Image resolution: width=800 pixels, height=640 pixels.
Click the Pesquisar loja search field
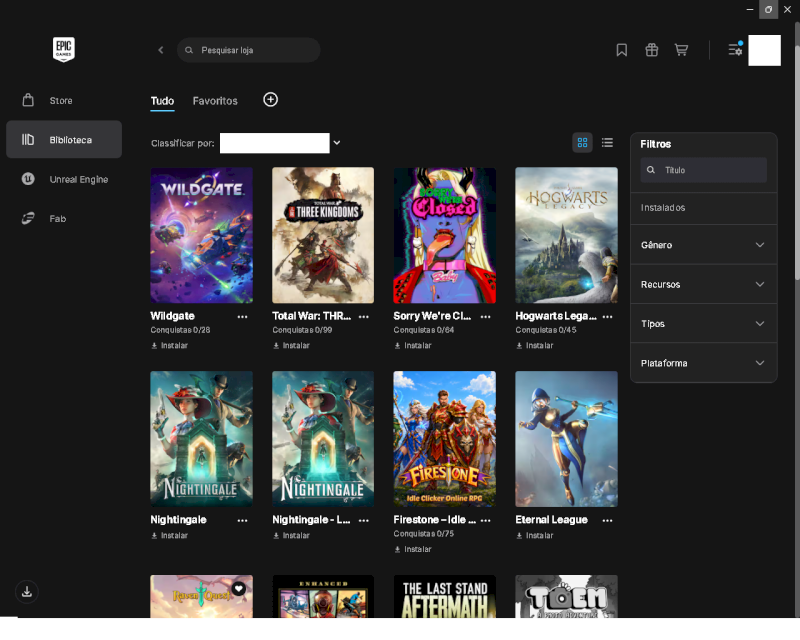point(248,50)
